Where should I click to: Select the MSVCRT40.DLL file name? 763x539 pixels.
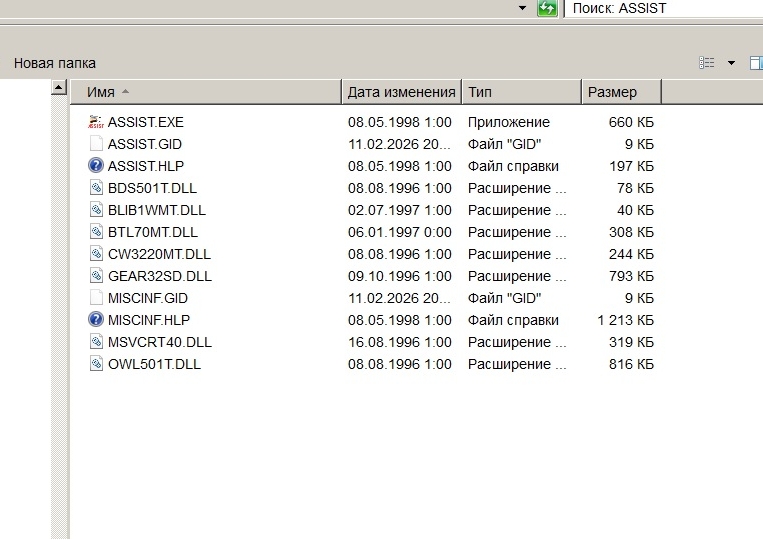(x=159, y=342)
